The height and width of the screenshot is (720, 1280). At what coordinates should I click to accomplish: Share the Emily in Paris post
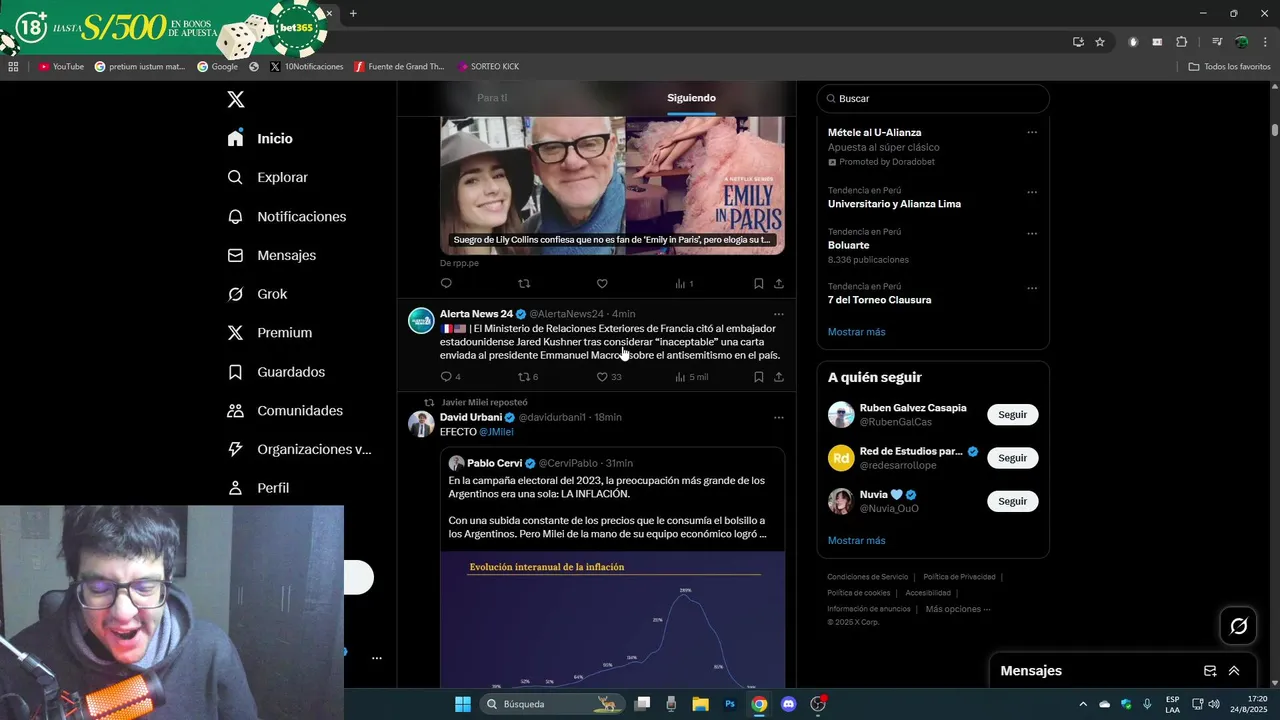pyautogui.click(x=779, y=284)
